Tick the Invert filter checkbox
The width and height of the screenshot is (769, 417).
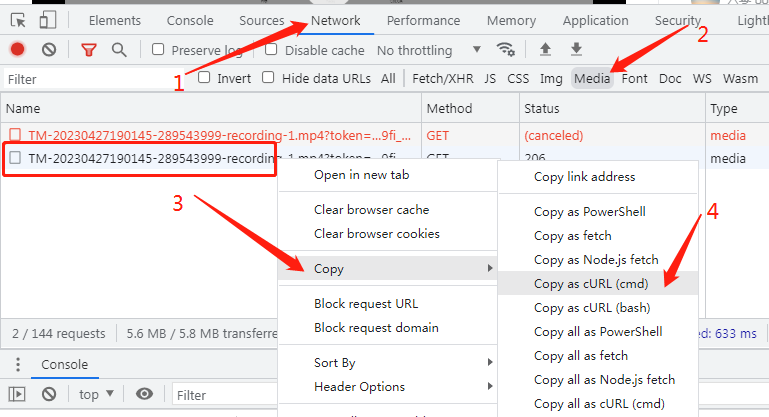coord(205,78)
